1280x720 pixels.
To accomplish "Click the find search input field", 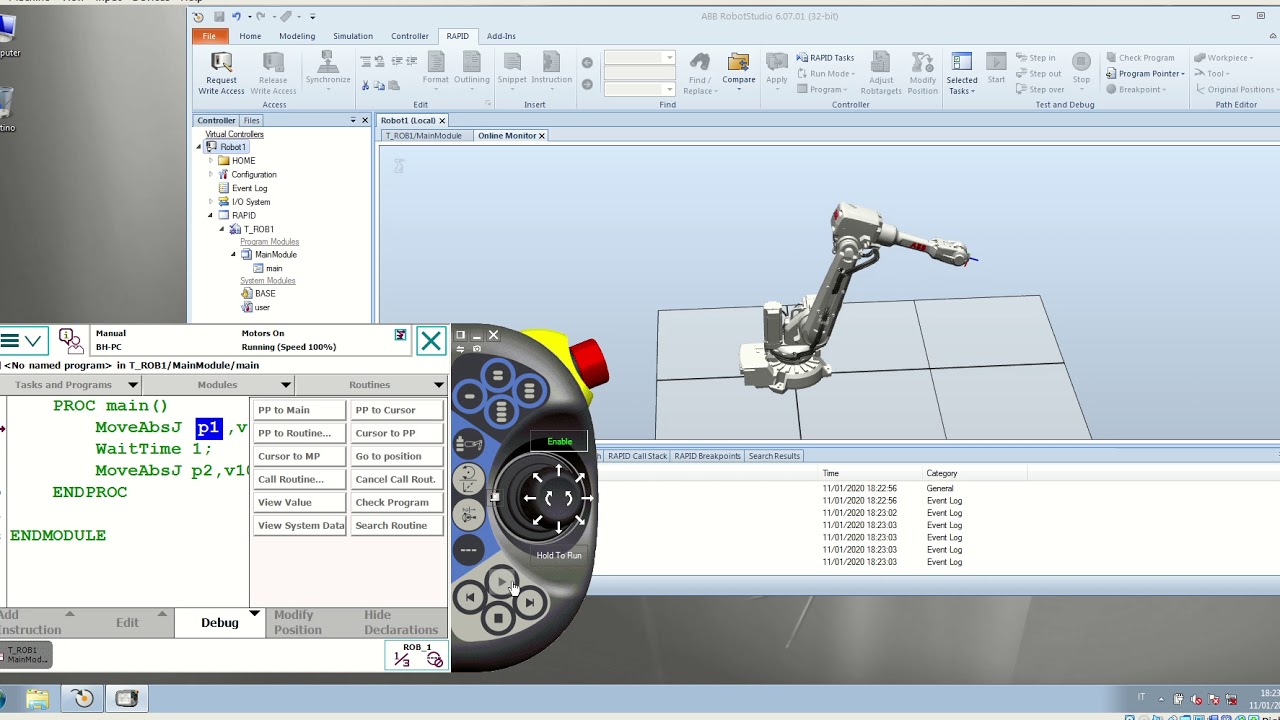I will (x=639, y=58).
